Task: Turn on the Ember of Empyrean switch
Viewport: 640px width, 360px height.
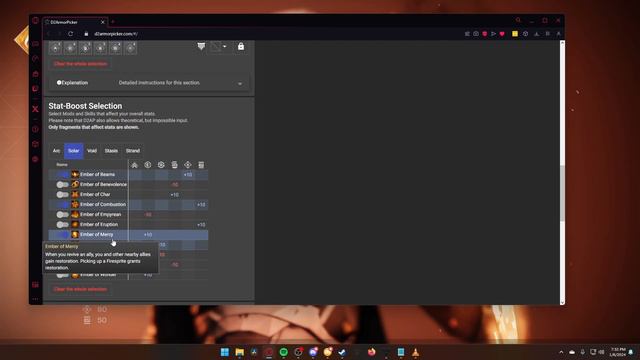Action: pyautogui.click(x=62, y=214)
